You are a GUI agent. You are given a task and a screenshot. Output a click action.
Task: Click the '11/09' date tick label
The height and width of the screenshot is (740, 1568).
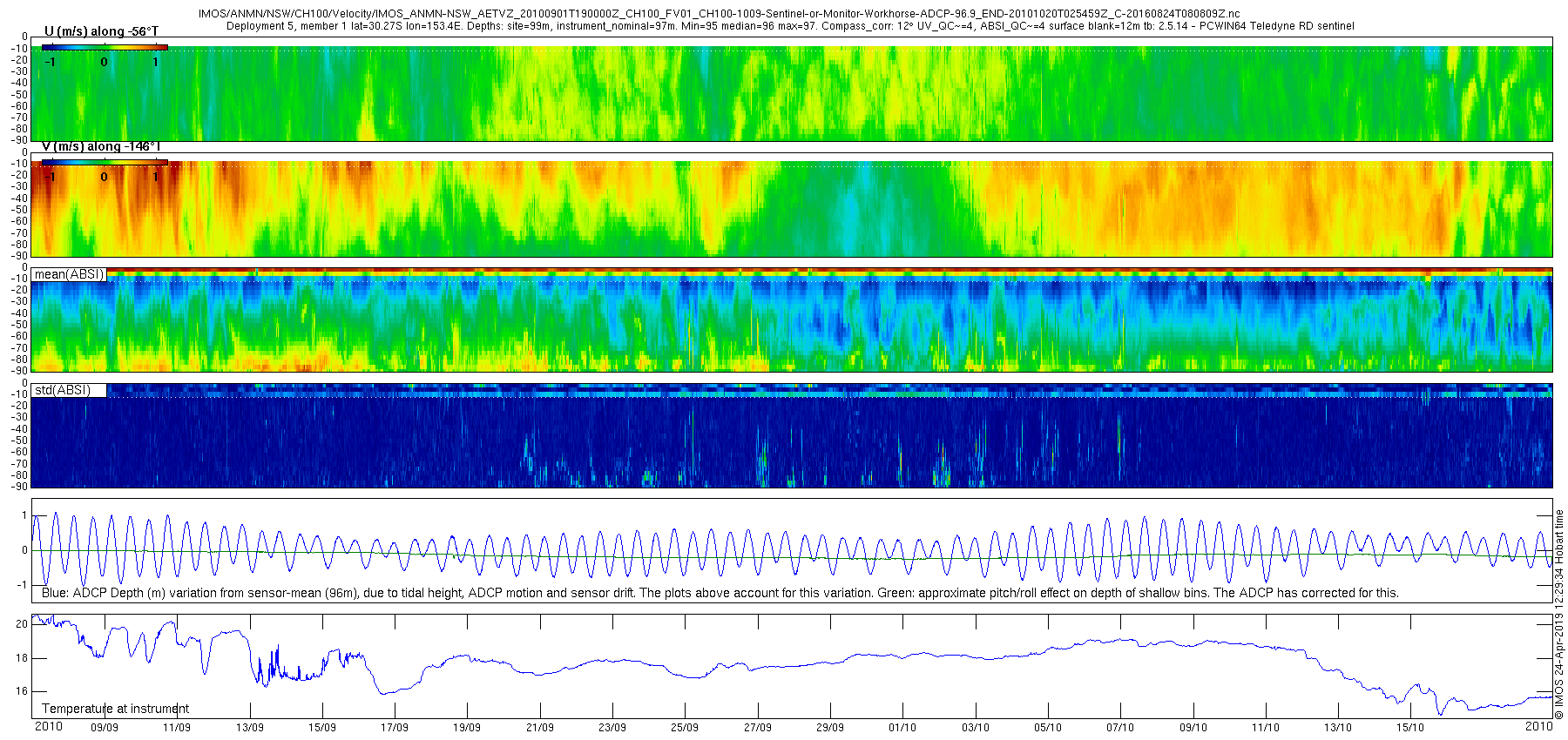[177, 727]
